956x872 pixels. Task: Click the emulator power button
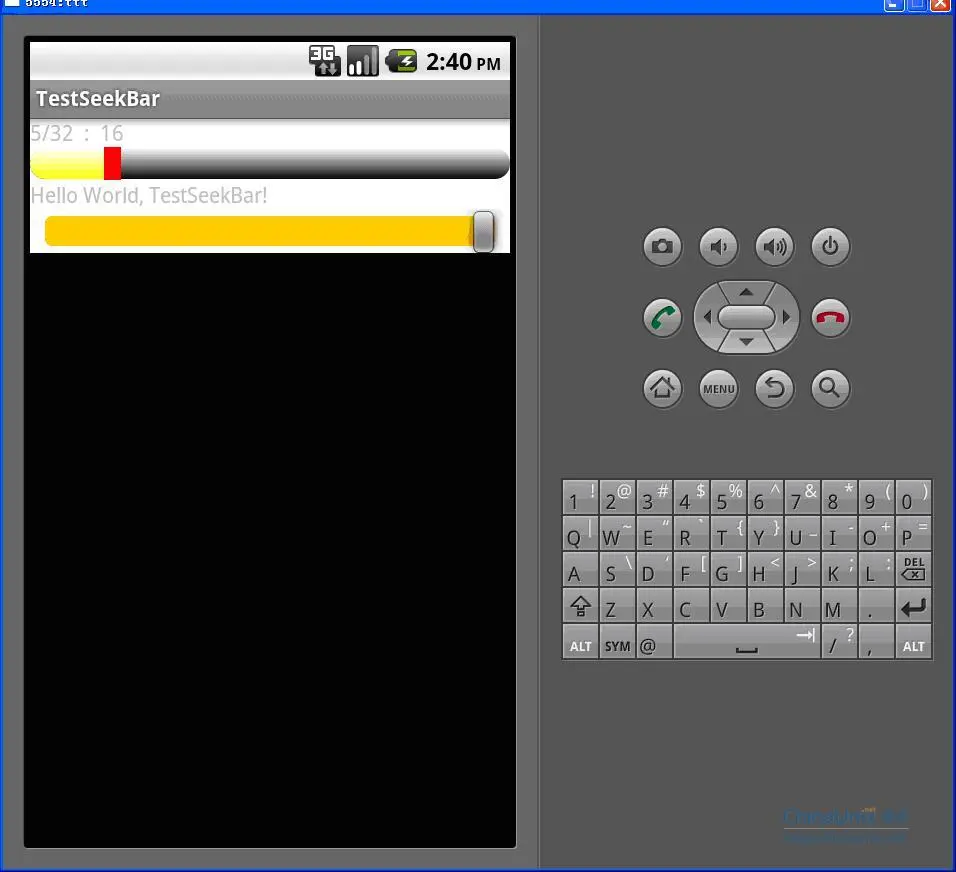(830, 247)
